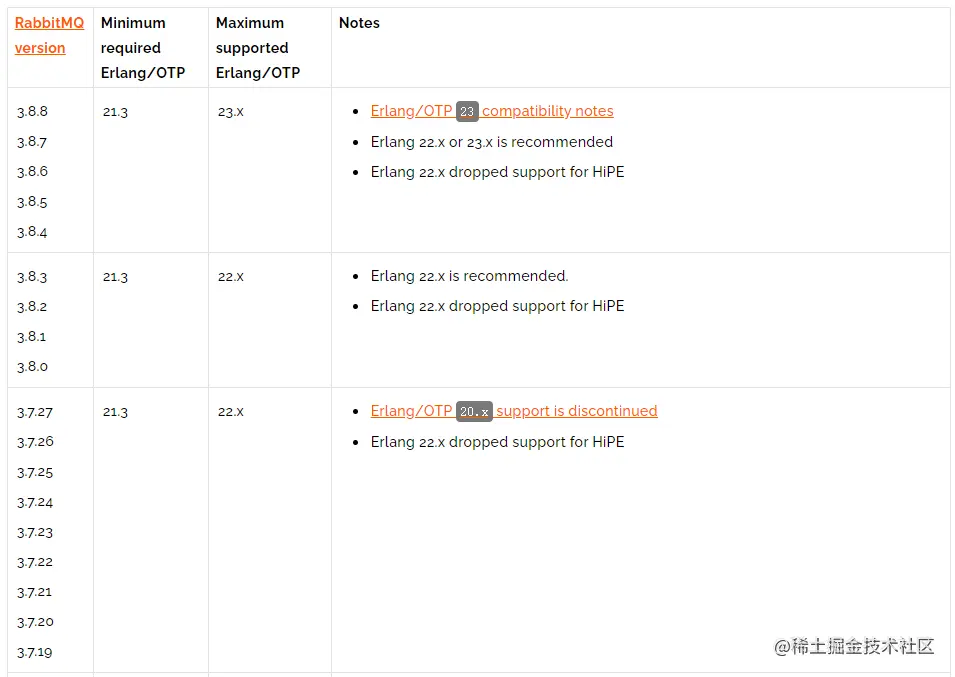Open the RabbitMQ version header link
The width and height of the screenshot is (955, 677).
point(49,35)
